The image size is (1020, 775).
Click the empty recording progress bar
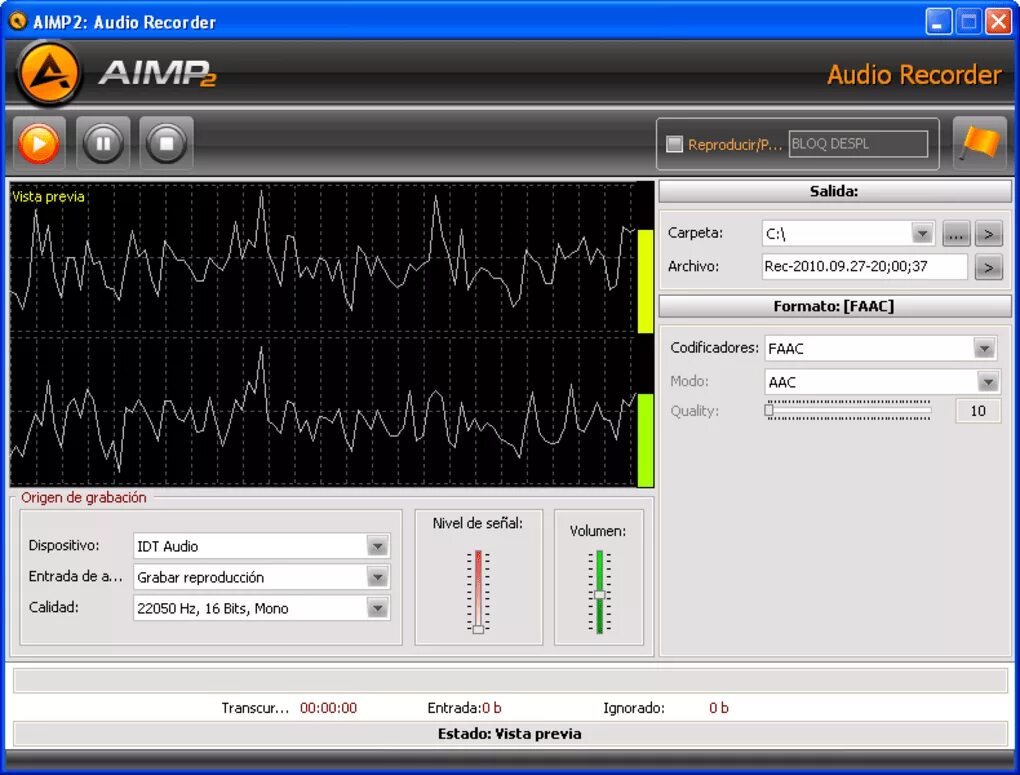[510, 681]
